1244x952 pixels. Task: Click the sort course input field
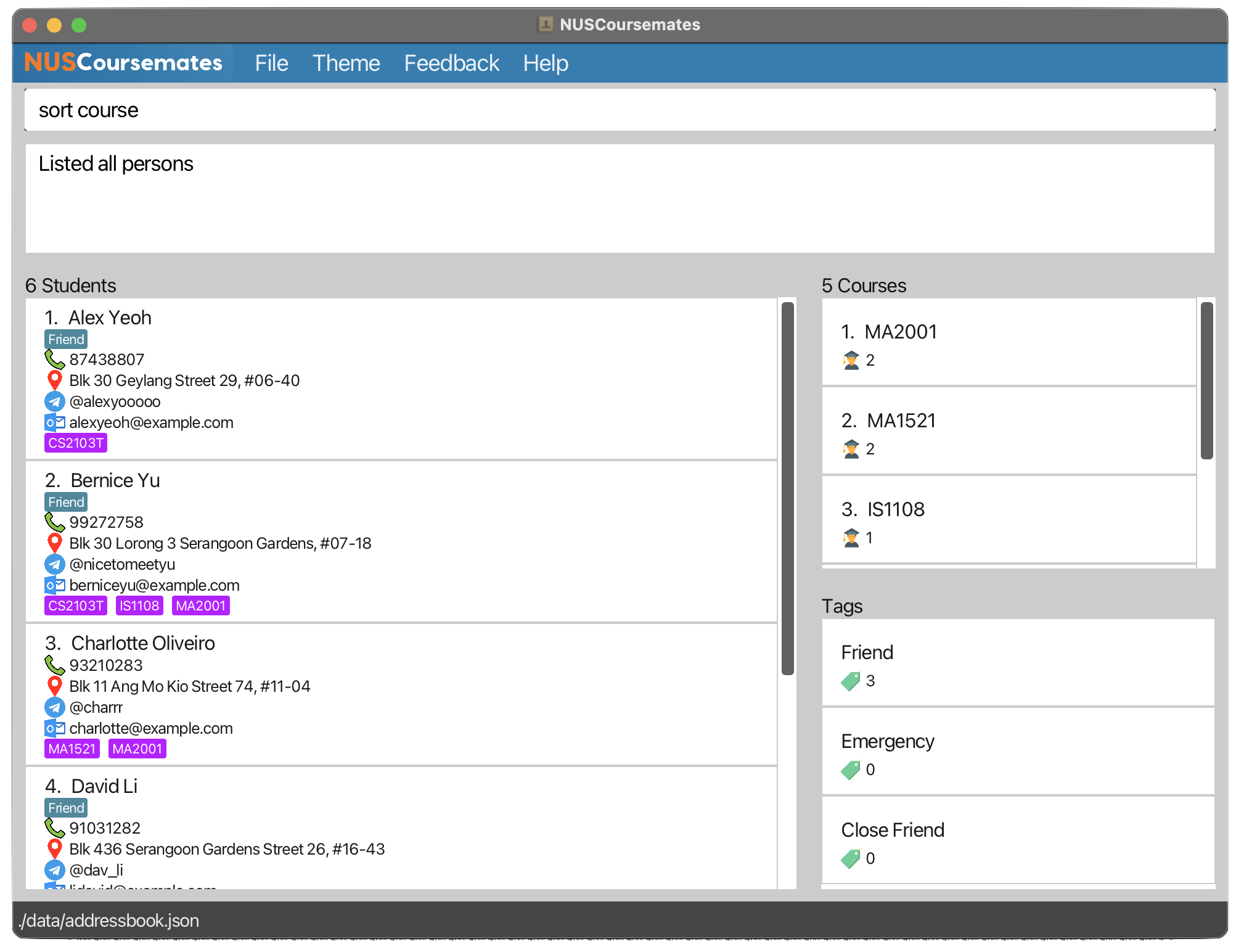tap(621, 110)
